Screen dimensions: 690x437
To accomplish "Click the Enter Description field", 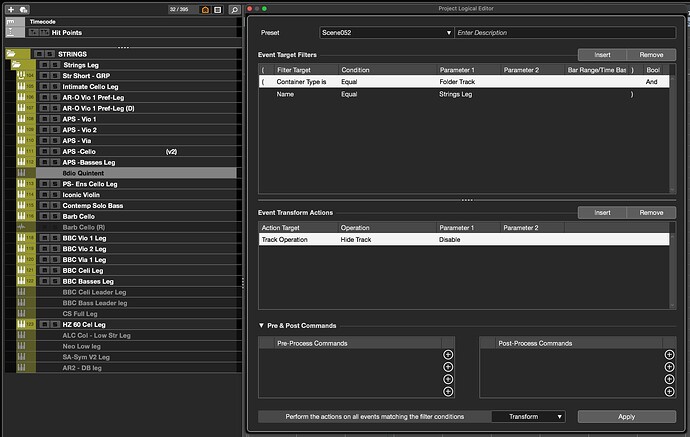I will [565, 33].
